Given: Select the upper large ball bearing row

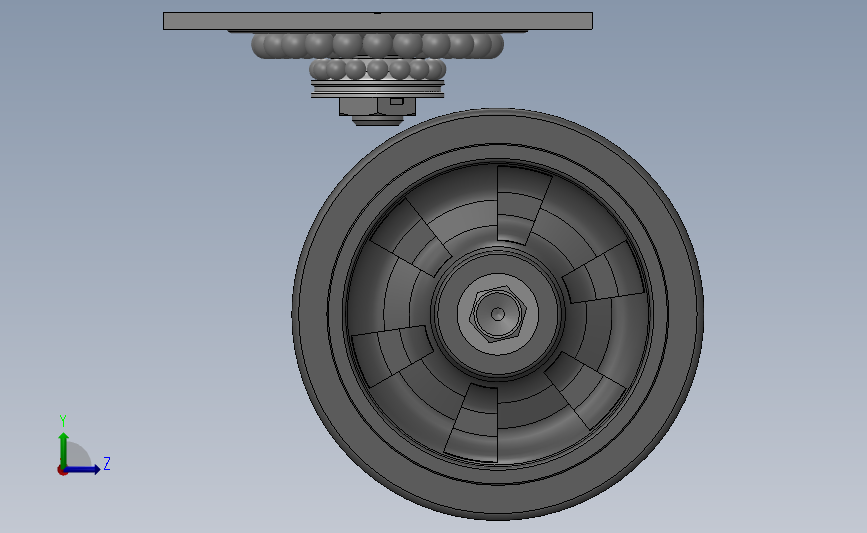Looking at the screenshot, I should click(378, 46).
